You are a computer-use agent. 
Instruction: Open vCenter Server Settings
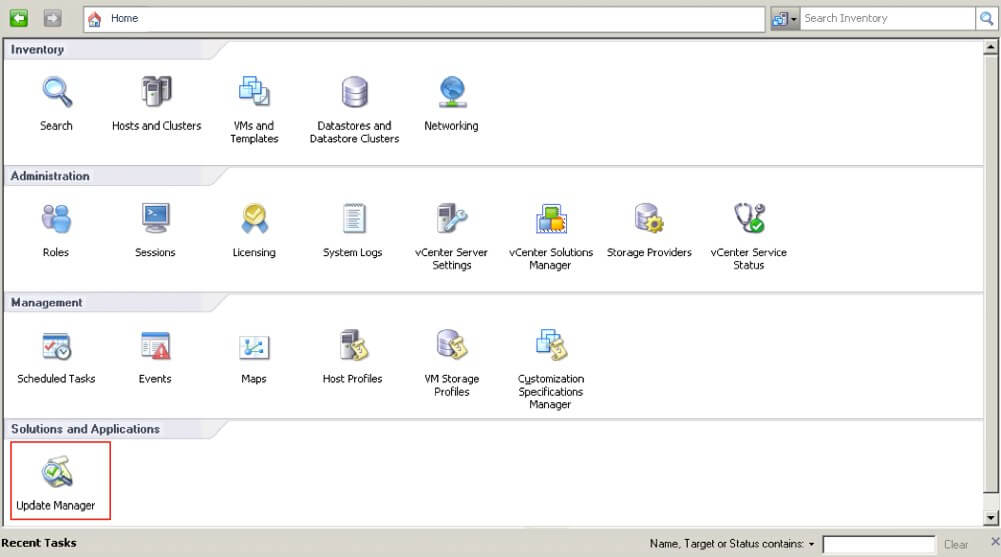click(x=452, y=219)
